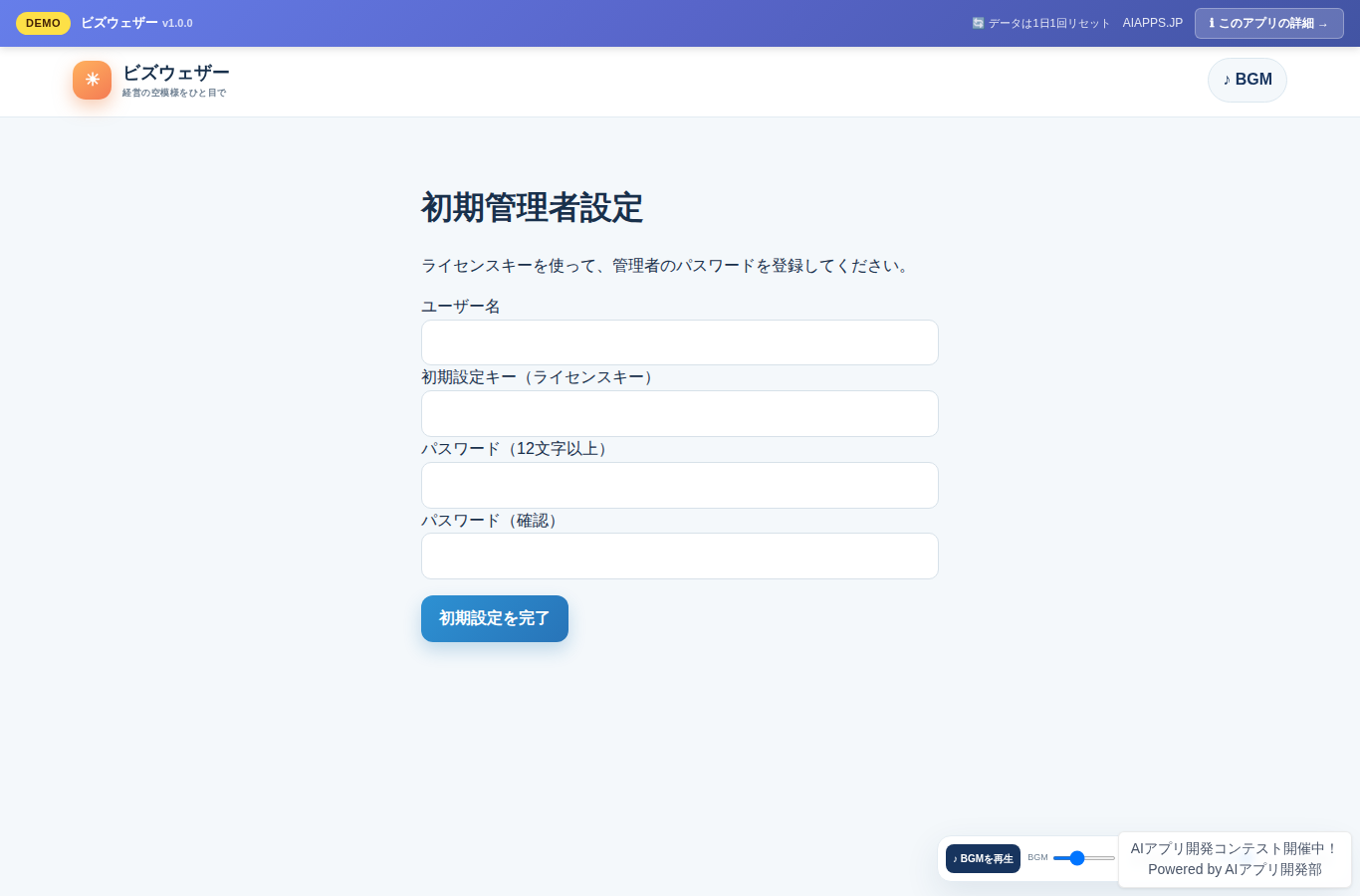The width and height of the screenshot is (1360, 896).
Task: Click the ユーザー名 input field
Action: [680, 342]
